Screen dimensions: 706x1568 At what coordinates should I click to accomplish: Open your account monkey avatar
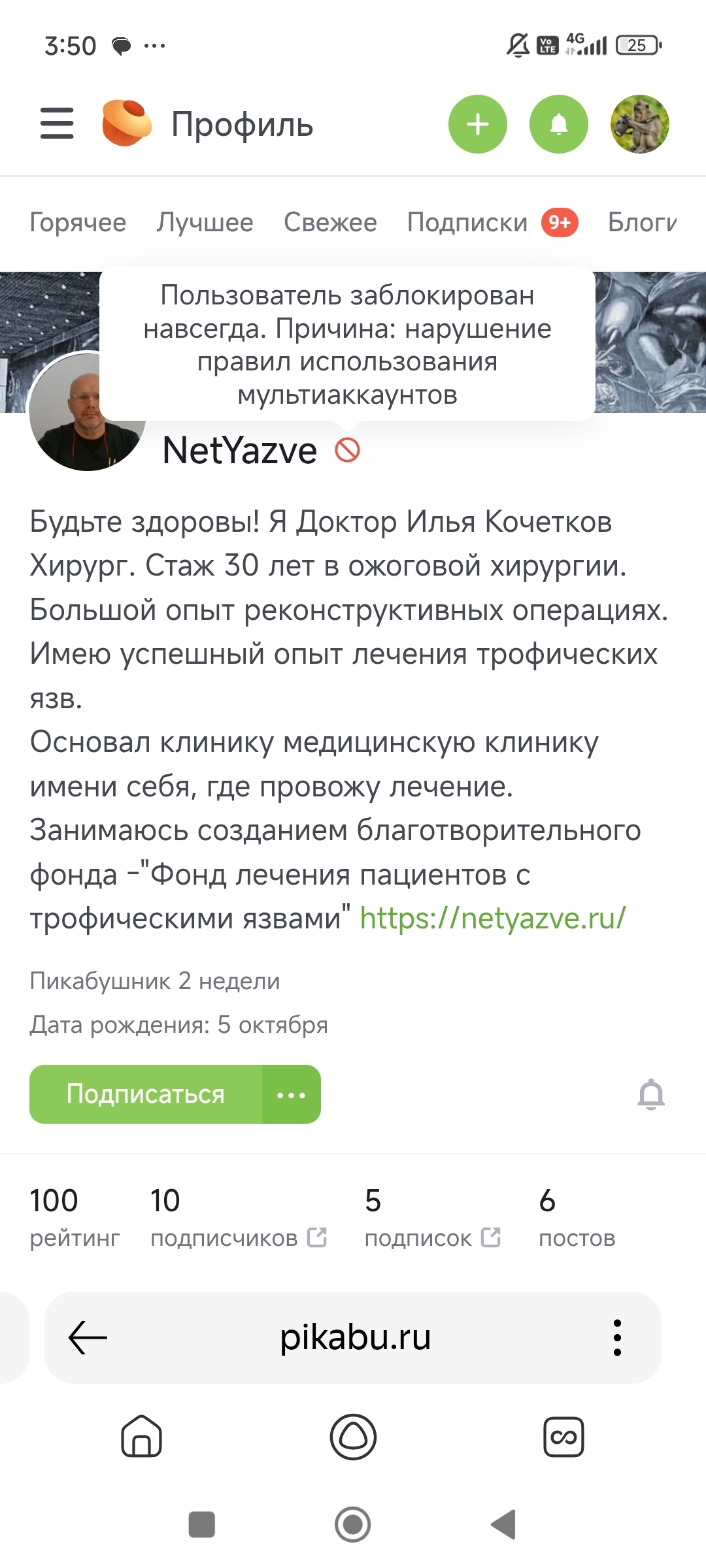pyautogui.click(x=639, y=124)
